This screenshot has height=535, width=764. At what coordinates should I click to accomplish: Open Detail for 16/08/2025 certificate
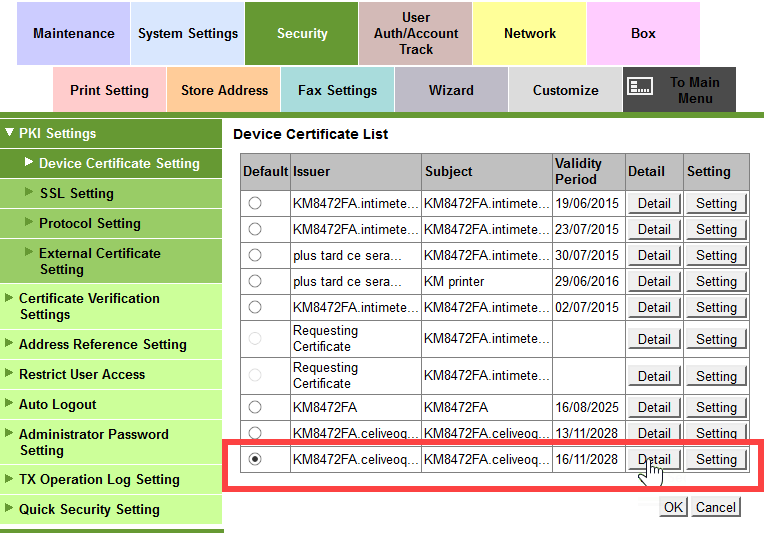point(654,407)
